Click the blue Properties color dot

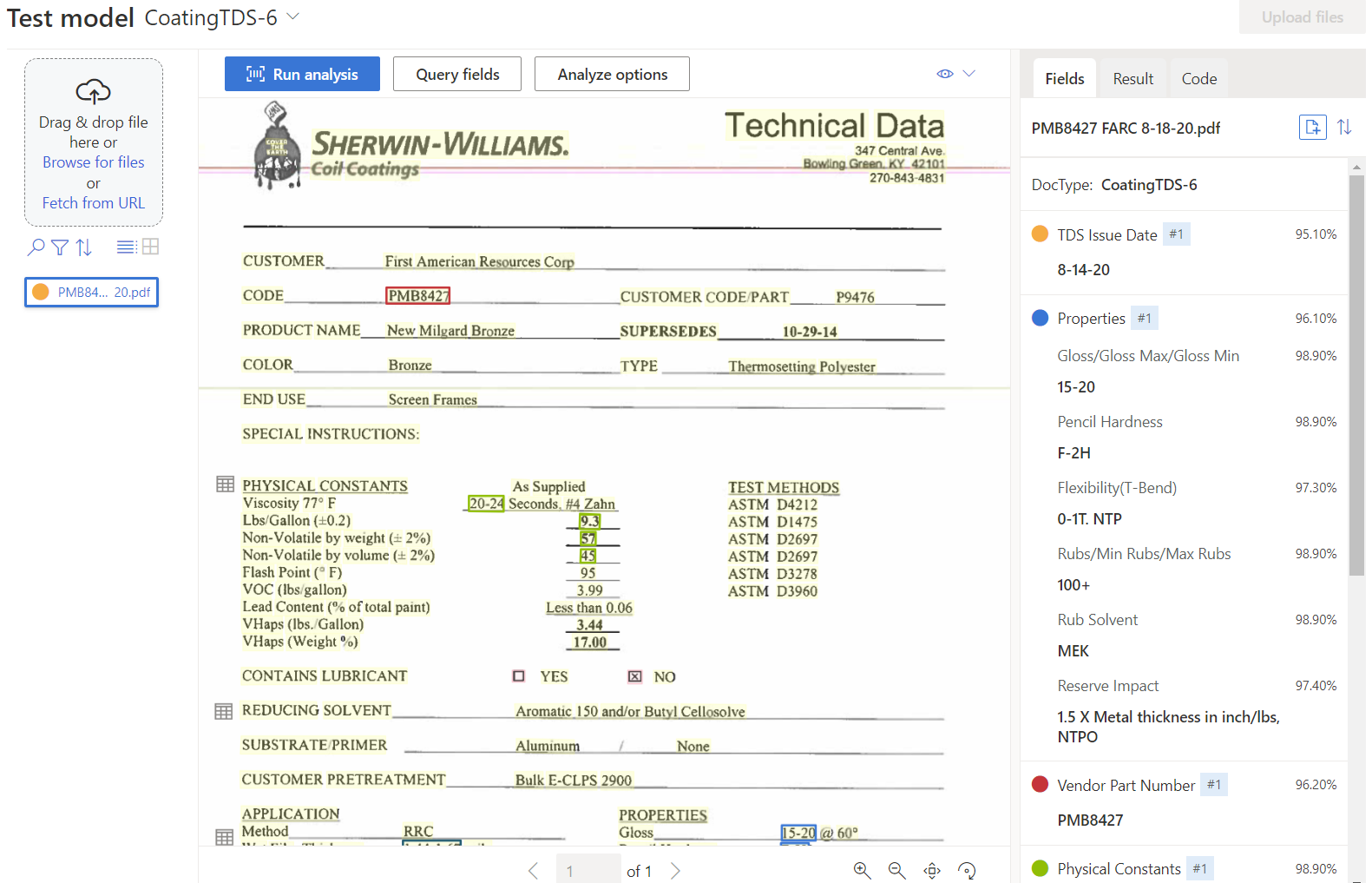(x=1040, y=318)
